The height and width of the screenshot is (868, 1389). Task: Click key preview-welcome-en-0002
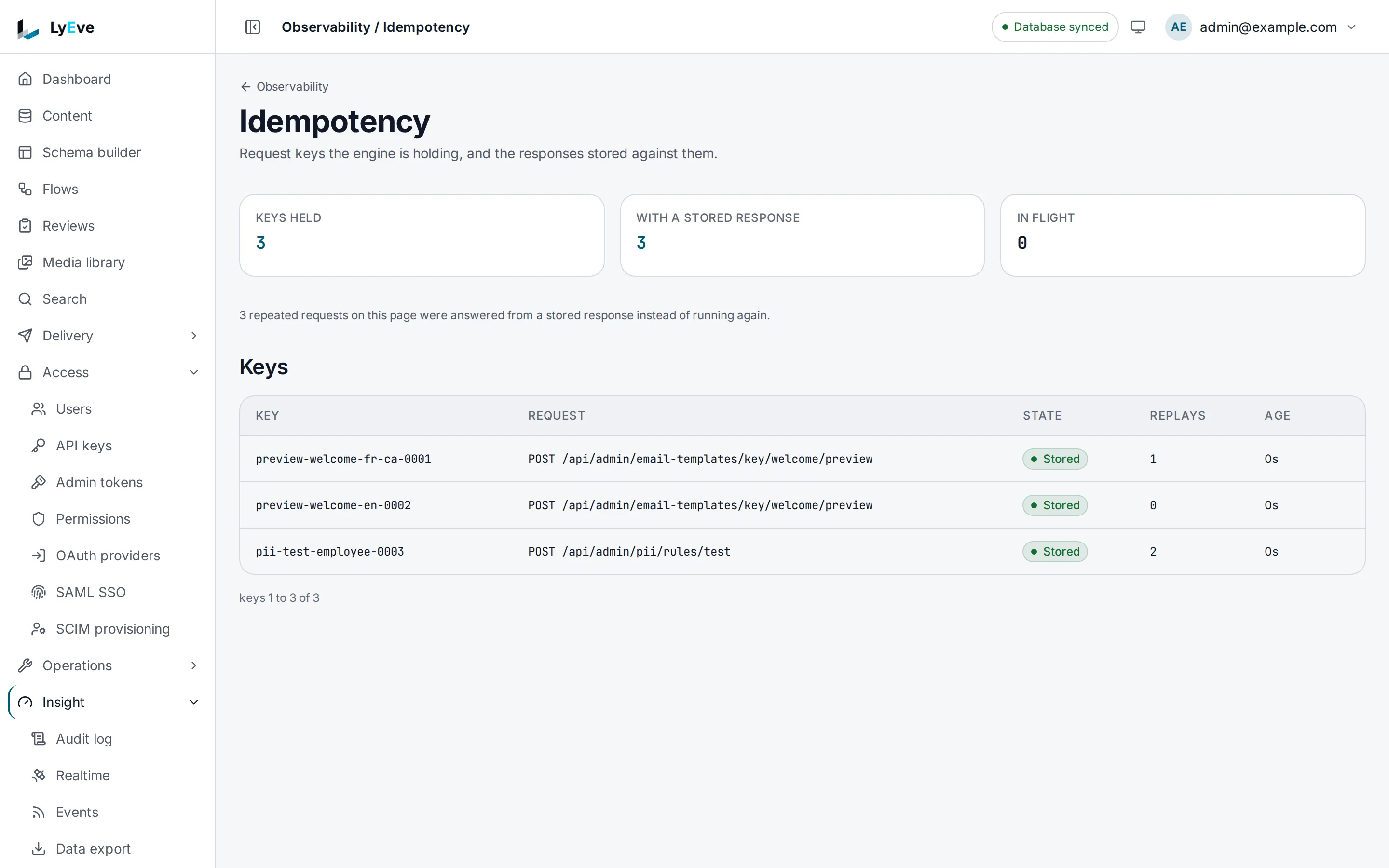pyautogui.click(x=333, y=505)
